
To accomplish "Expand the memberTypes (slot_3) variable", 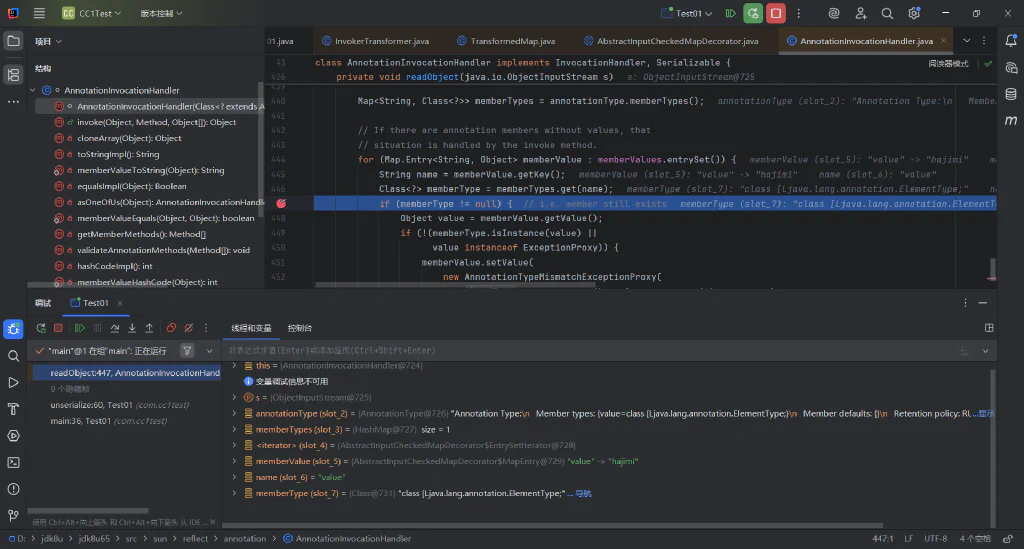I will click(x=234, y=429).
